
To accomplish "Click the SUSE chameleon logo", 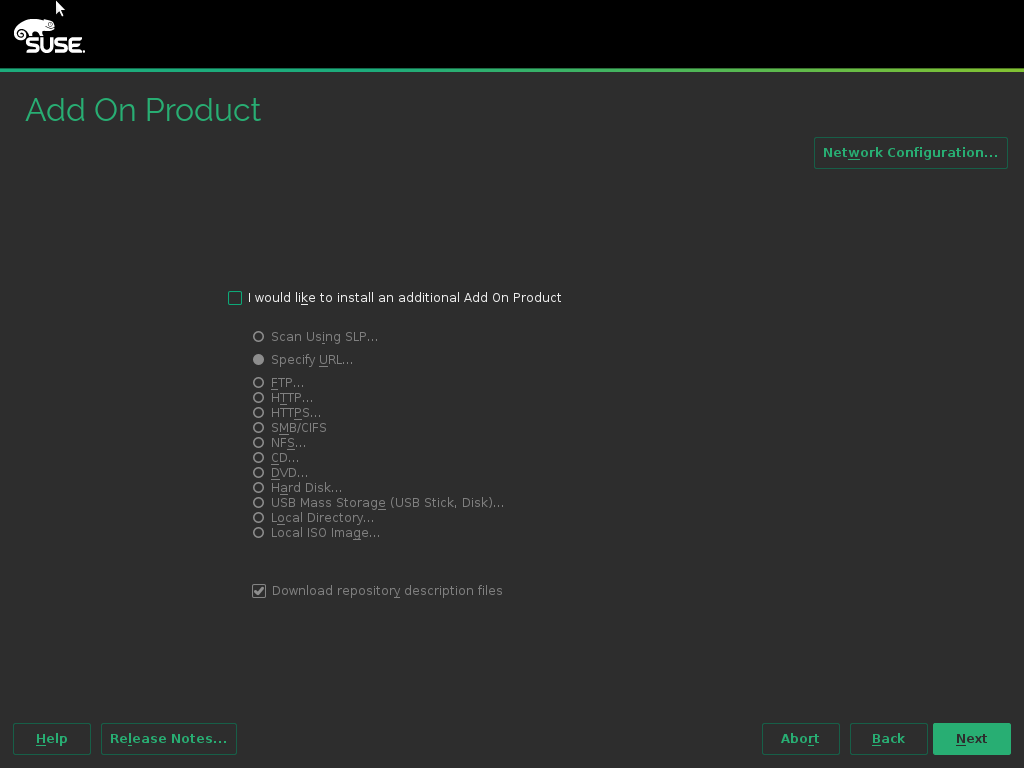I will click(x=49, y=36).
